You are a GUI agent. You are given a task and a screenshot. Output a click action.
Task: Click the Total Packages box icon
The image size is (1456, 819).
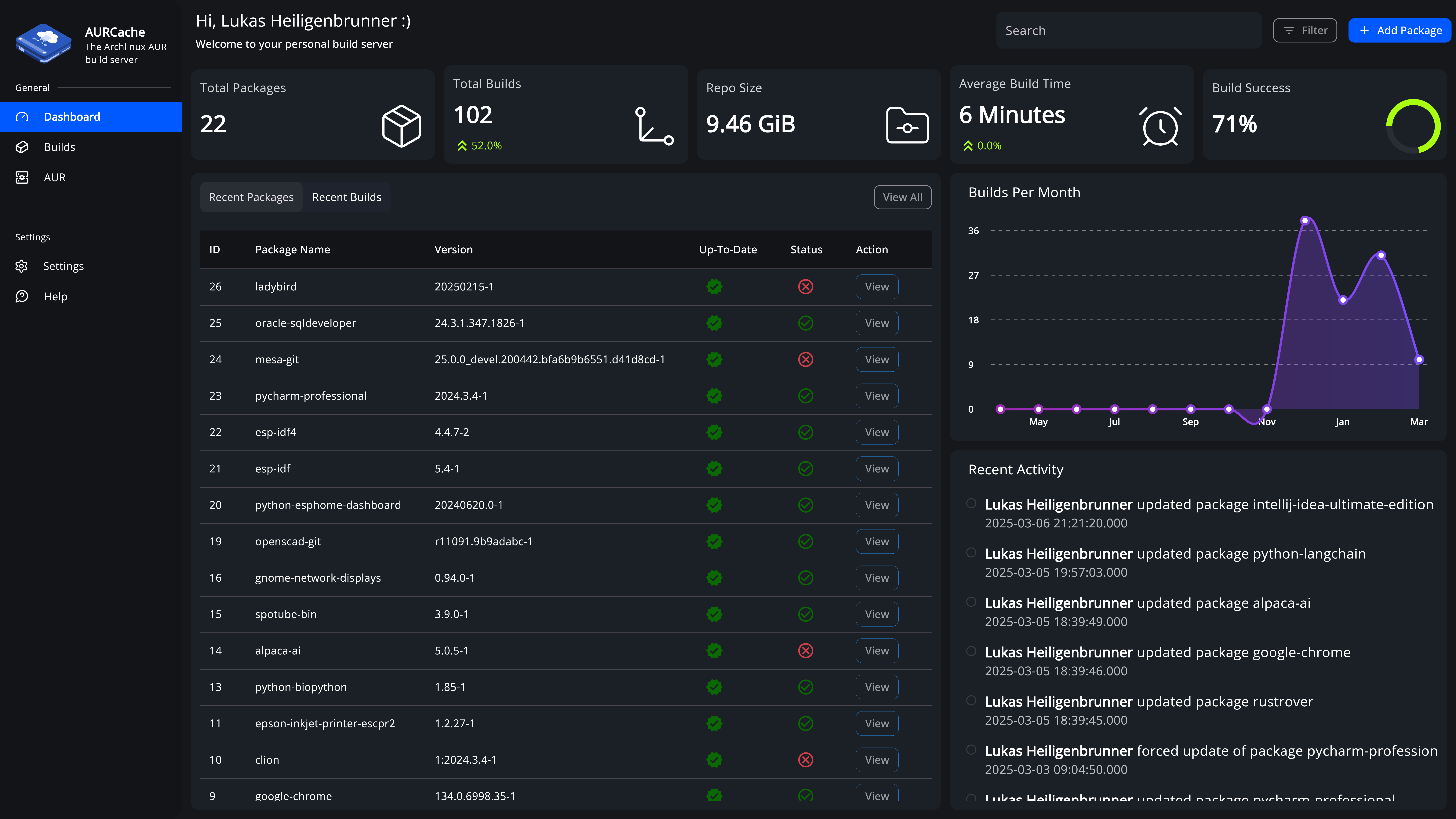coord(401,126)
